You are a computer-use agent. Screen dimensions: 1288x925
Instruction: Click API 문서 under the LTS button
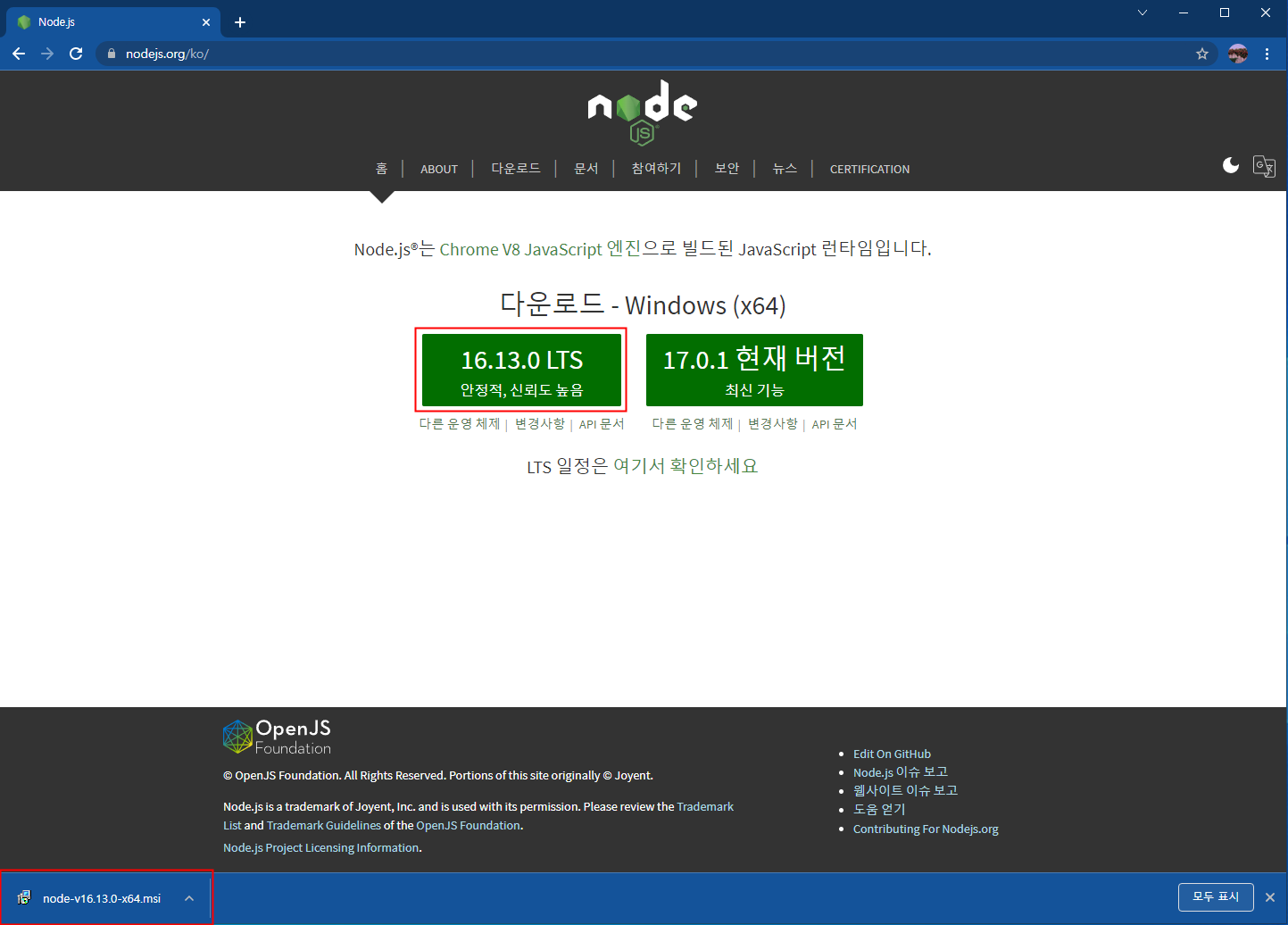click(x=602, y=423)
